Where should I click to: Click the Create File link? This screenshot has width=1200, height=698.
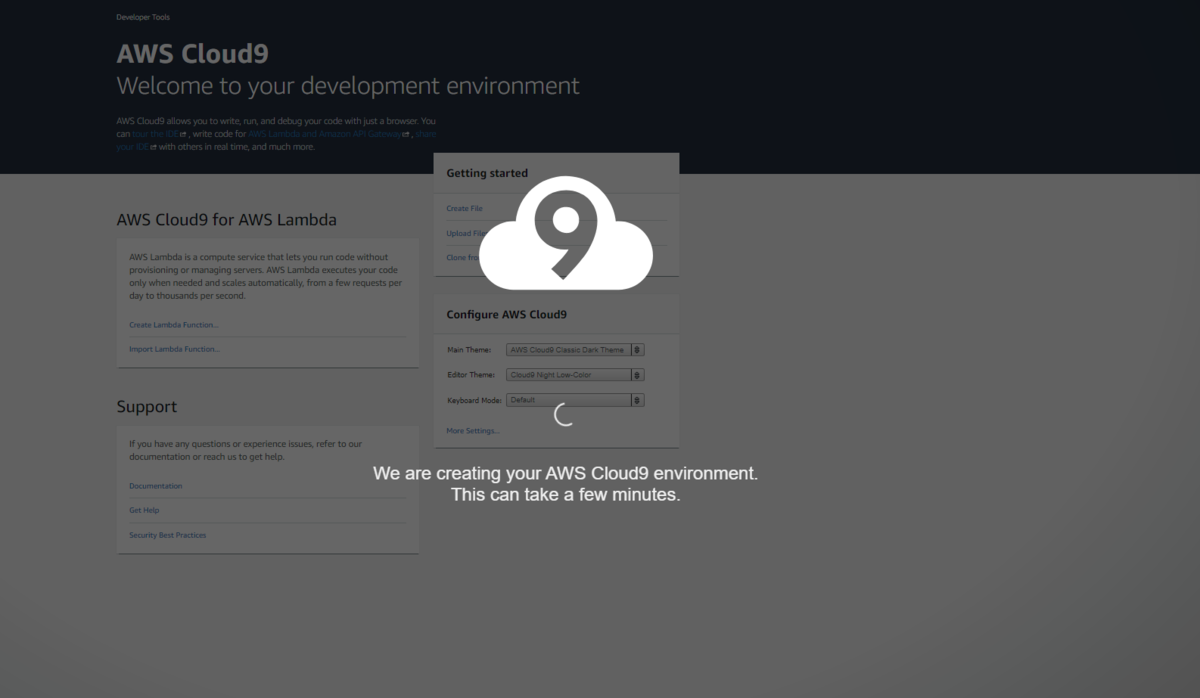(464, 209)
